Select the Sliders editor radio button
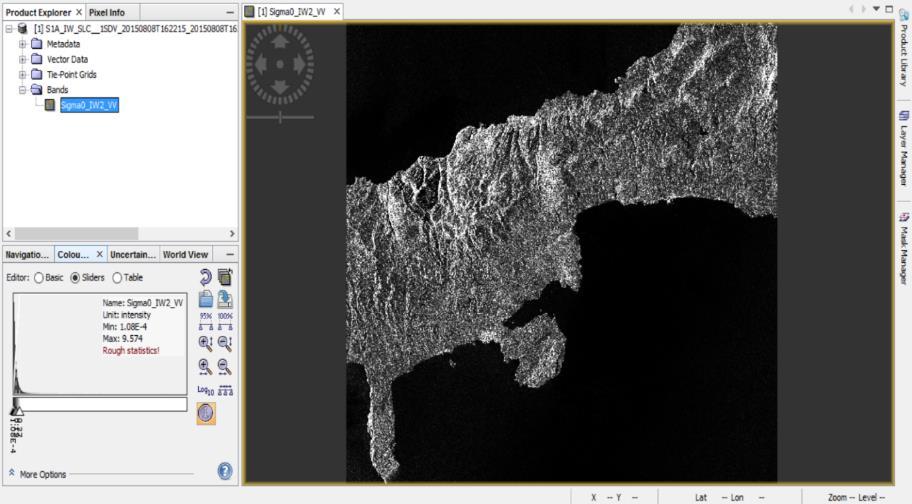This screenshot has height=504, width=912. coord(75,278)
